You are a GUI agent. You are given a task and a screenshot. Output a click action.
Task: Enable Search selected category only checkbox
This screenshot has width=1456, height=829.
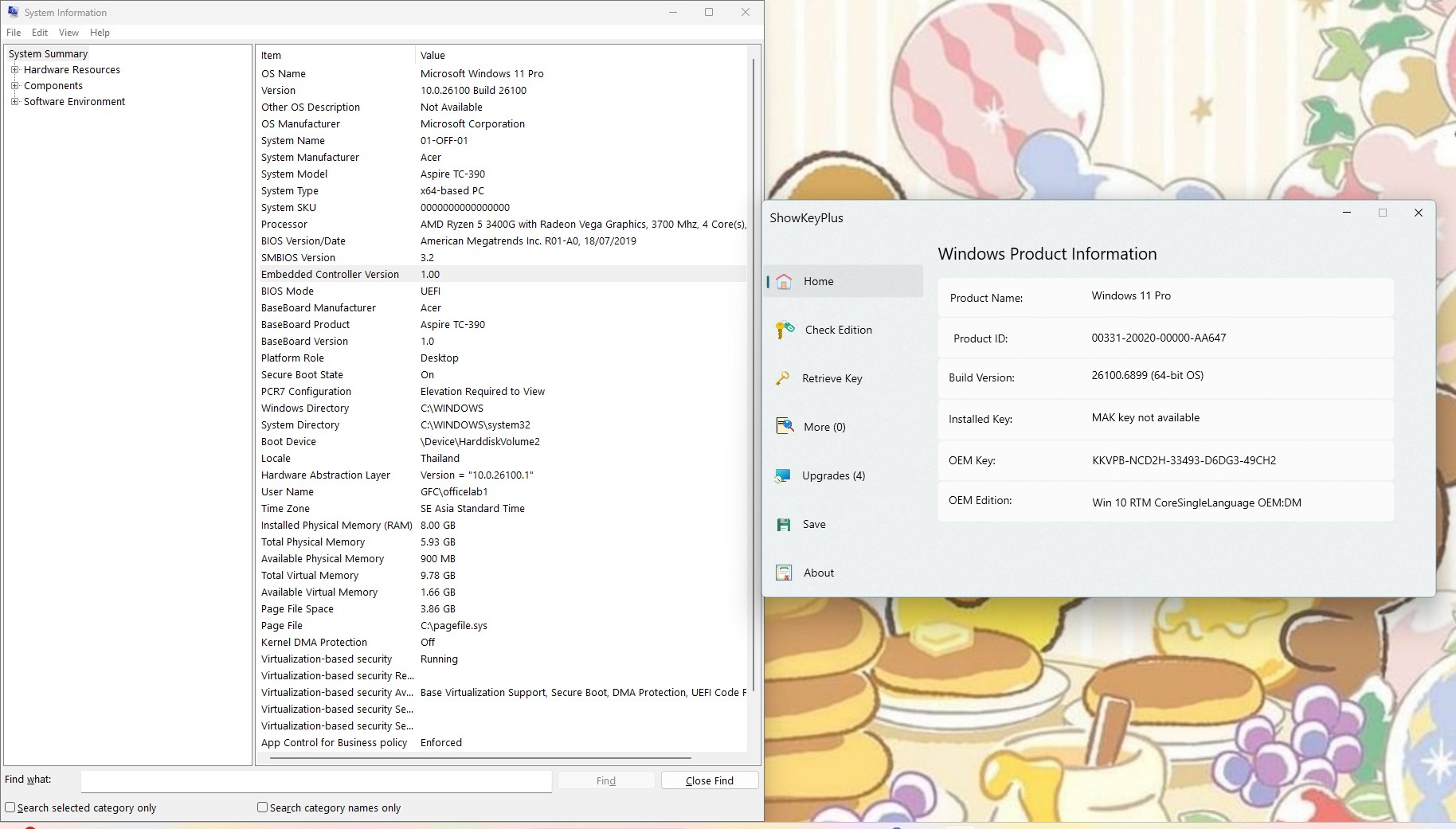pos(10,807)
